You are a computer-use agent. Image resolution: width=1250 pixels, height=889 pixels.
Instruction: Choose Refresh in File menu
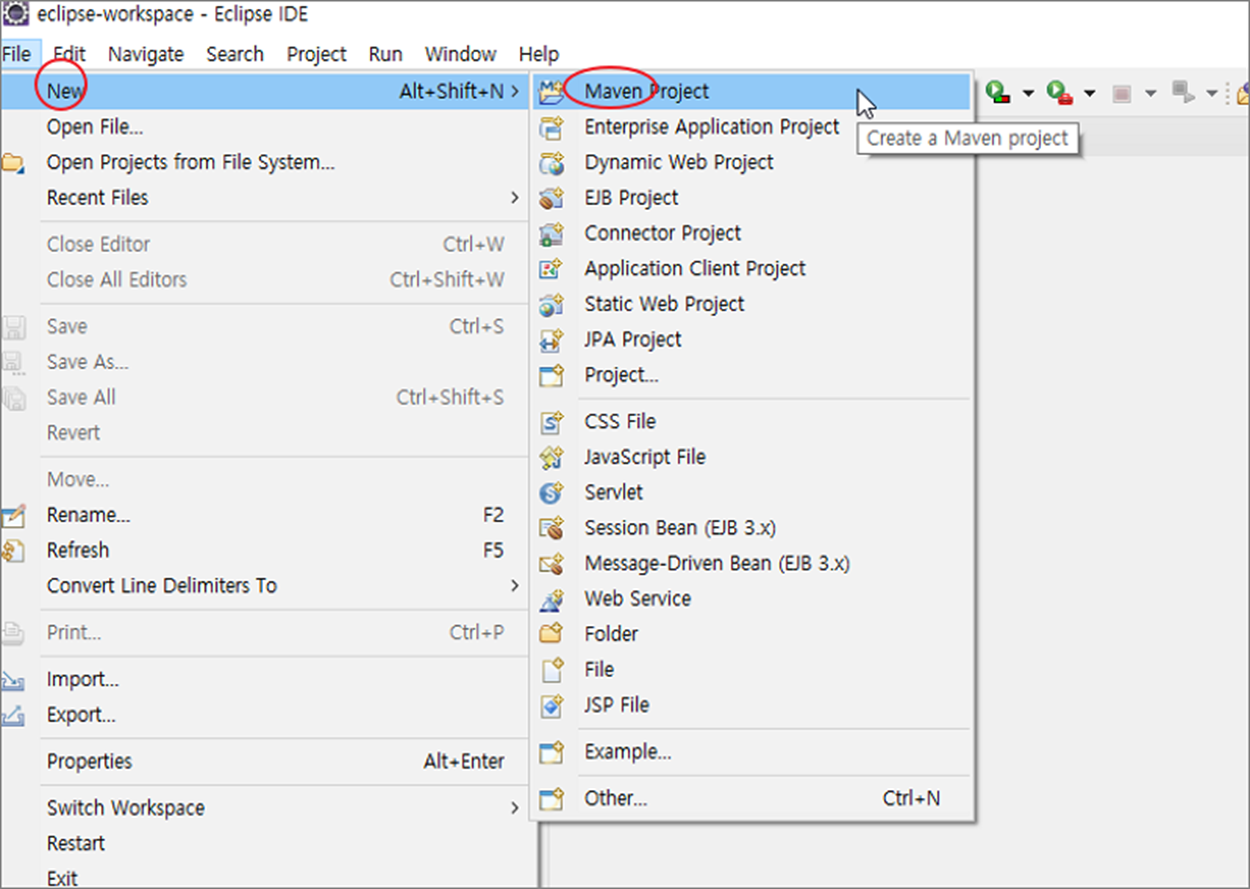click(x=78, y=551)
